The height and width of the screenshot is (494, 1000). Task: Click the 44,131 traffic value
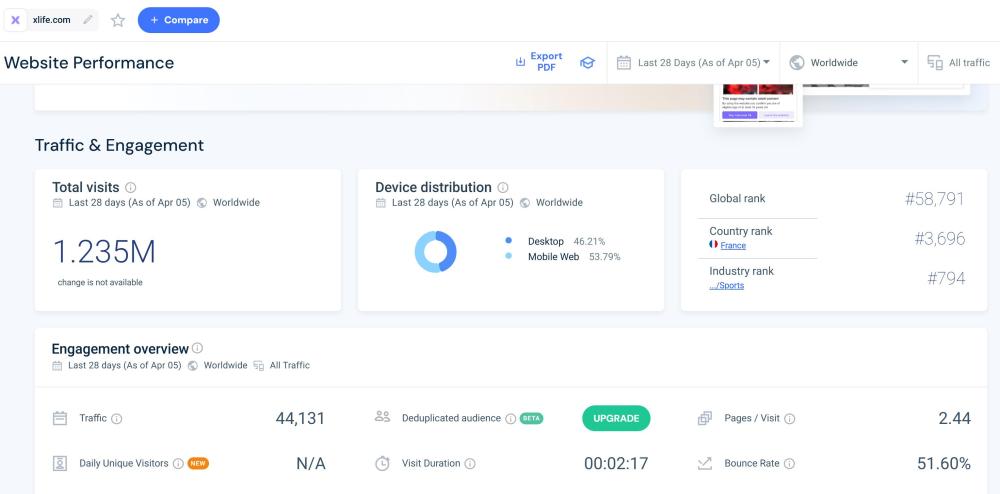(x=300, y=418)
